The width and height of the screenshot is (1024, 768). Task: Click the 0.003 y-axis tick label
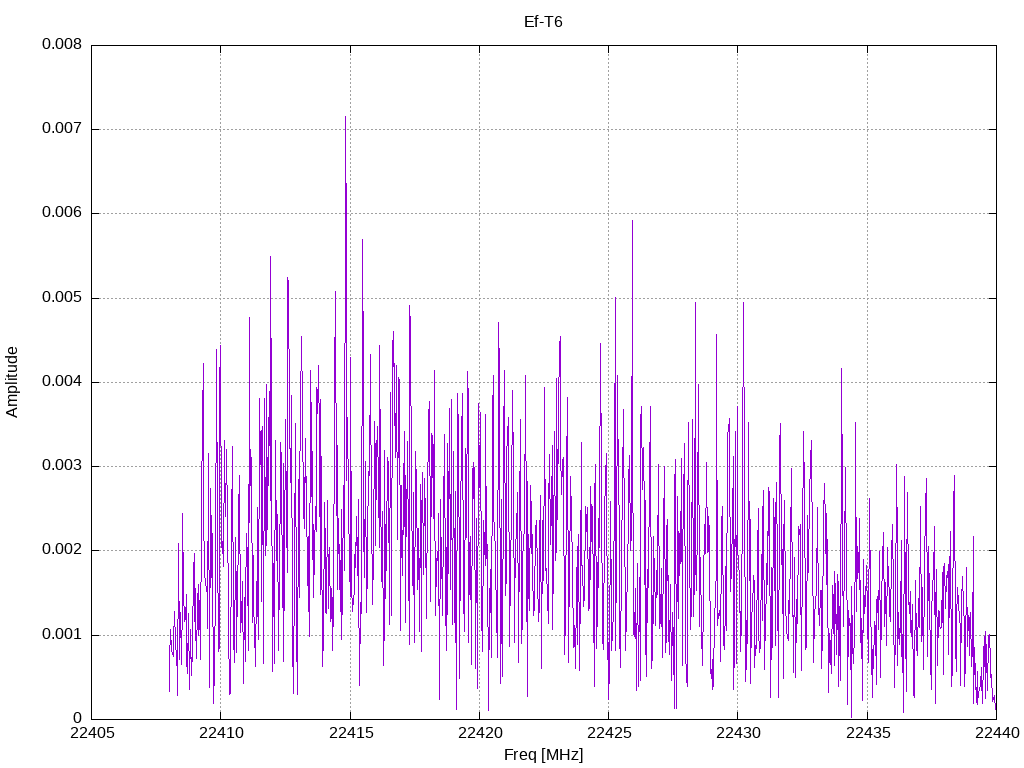tap(62, 466)
